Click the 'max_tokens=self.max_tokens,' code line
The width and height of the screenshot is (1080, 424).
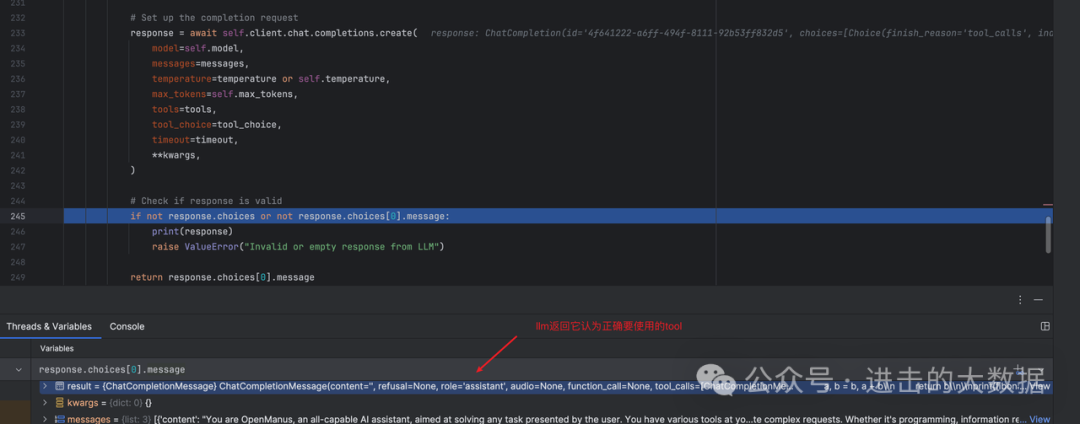(x=225, y=94)
